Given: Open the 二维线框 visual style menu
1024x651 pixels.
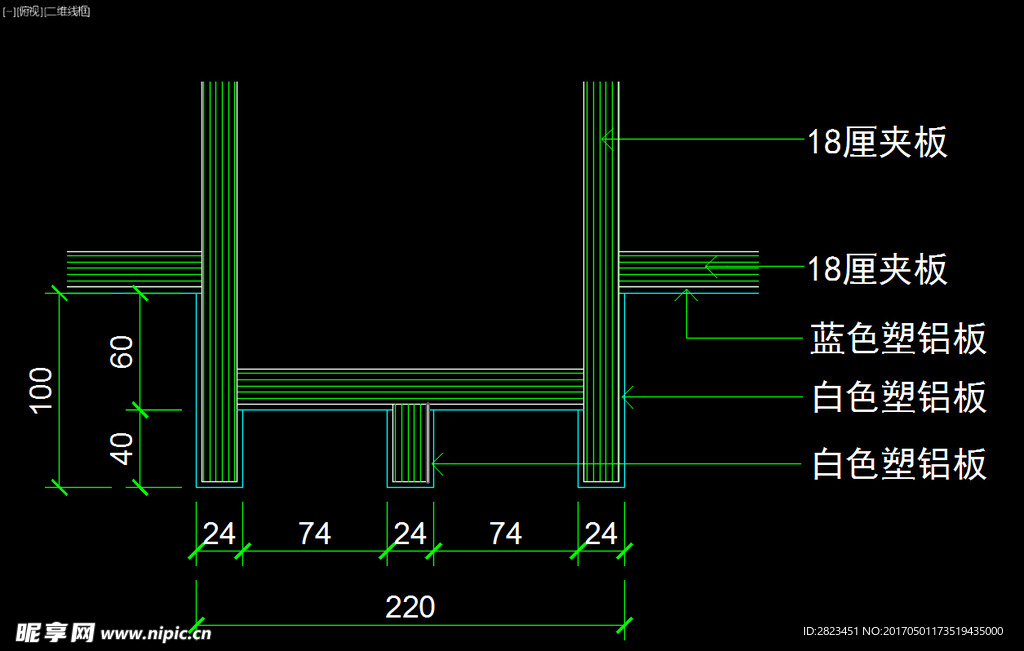Looking at the screenshot, I should [68, 11].
